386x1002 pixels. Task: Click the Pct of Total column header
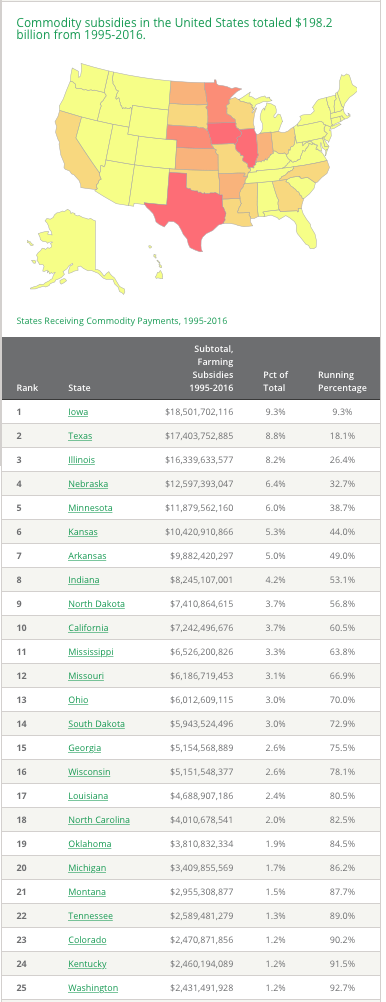pyautogui.click(x=275, y=382)
